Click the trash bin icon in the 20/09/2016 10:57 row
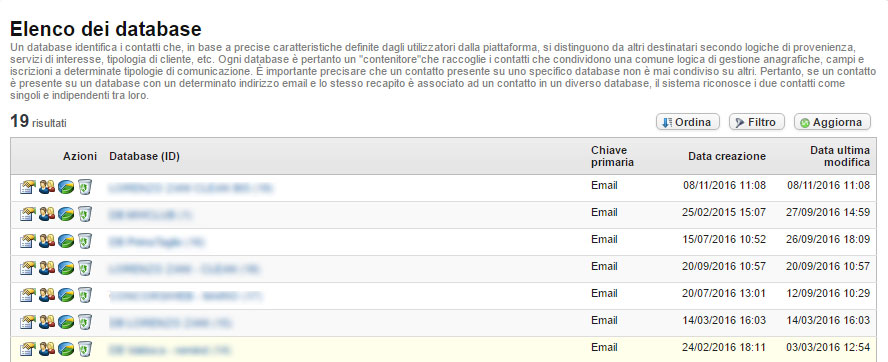888x362 pixels. (x=85, y=268)
